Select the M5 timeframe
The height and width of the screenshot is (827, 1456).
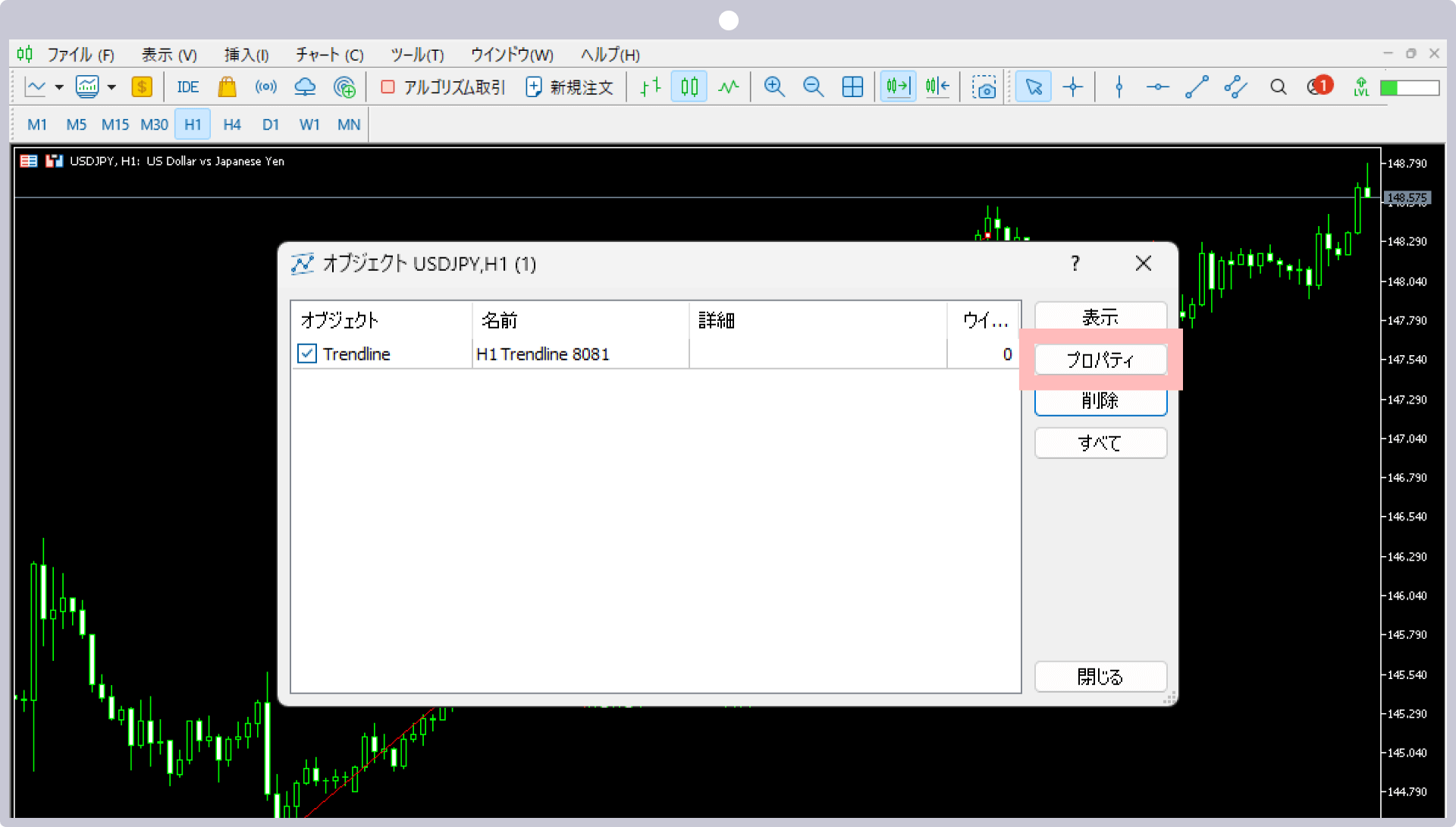tap(76, 124)
